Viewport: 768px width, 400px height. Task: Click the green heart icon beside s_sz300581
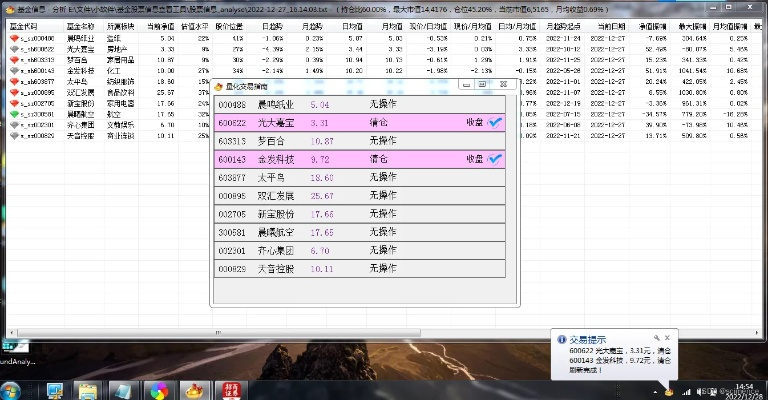(13, 114)
